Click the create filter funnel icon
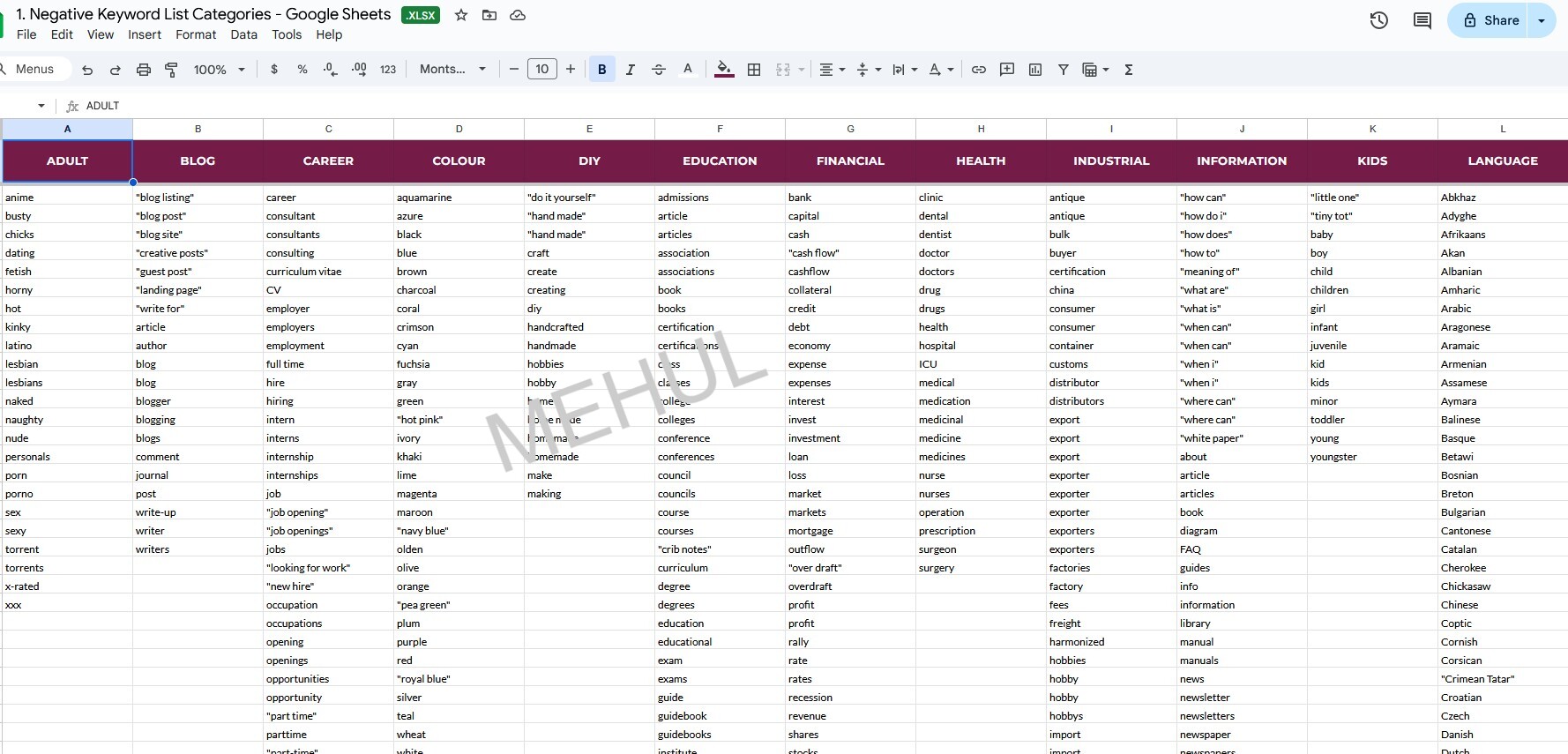Viewport: 1568px width, 754px height. coord(1064,70)
